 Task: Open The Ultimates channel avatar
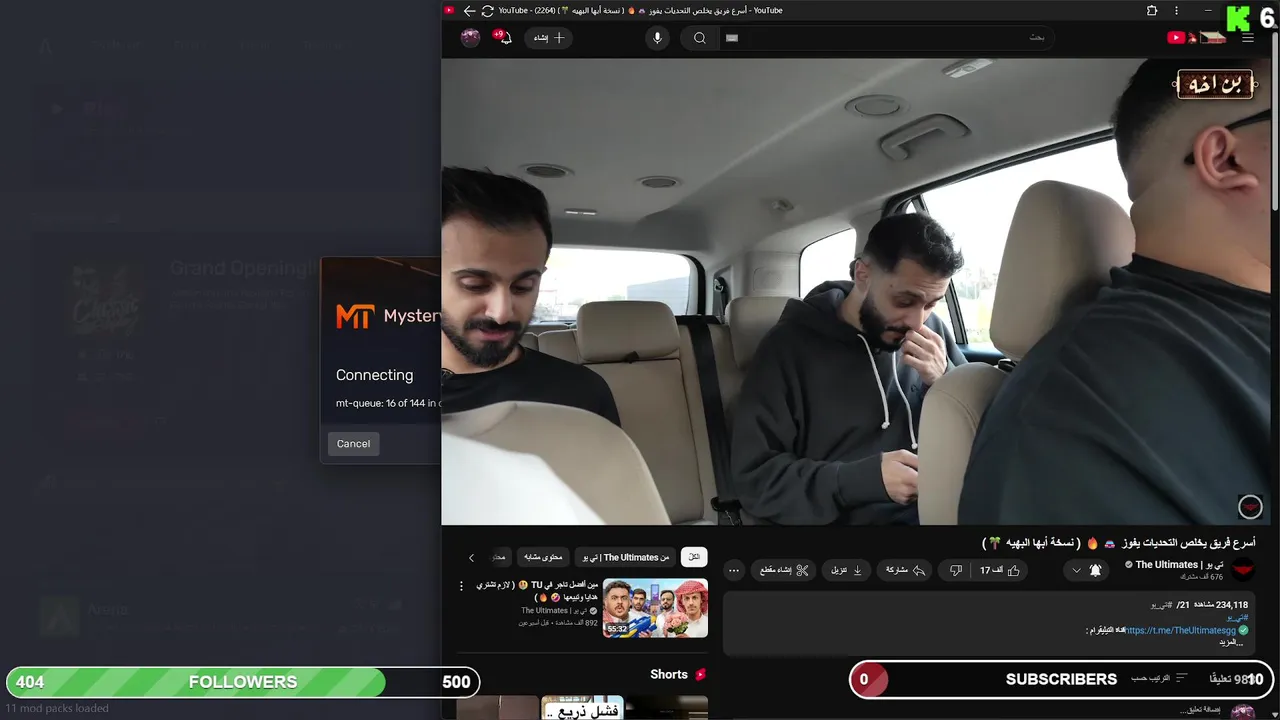click(1243, 570)
